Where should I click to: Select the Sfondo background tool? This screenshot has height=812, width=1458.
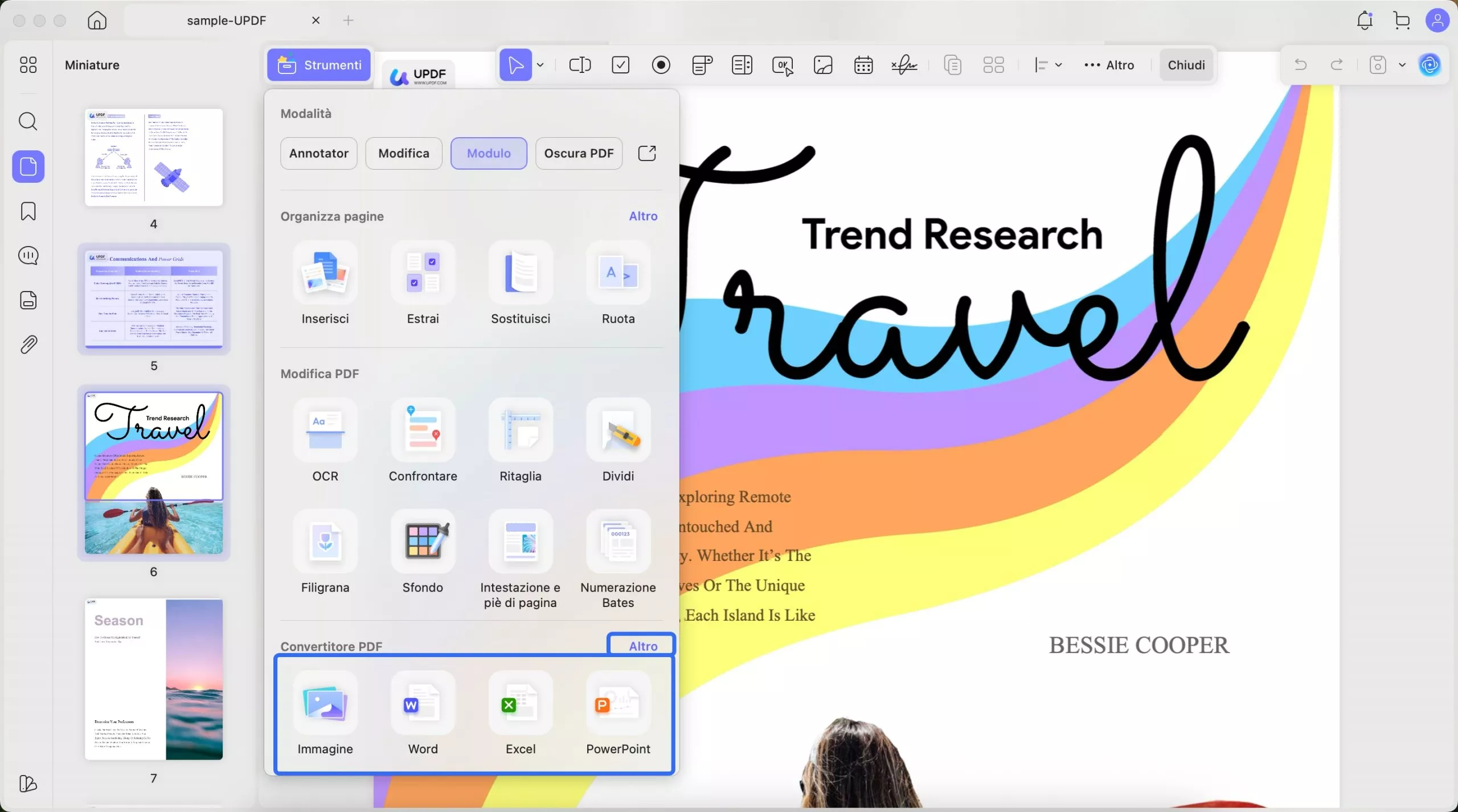tap(423, 542)
